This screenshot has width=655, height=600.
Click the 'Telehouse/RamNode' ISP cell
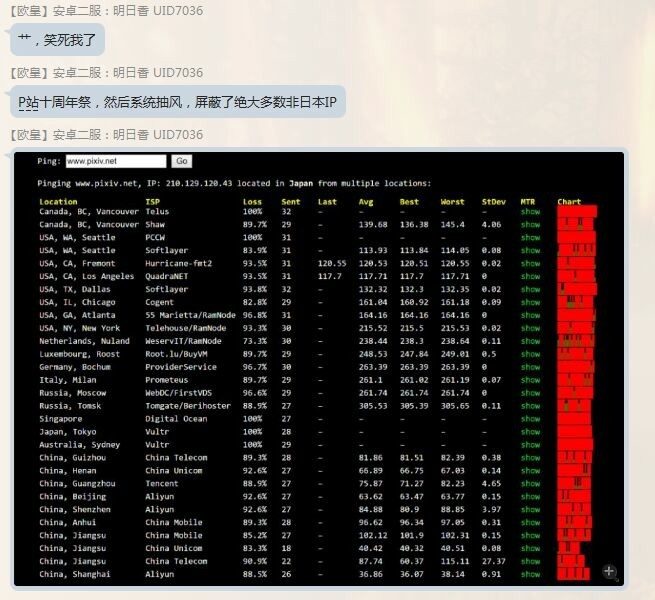point(185,328)
